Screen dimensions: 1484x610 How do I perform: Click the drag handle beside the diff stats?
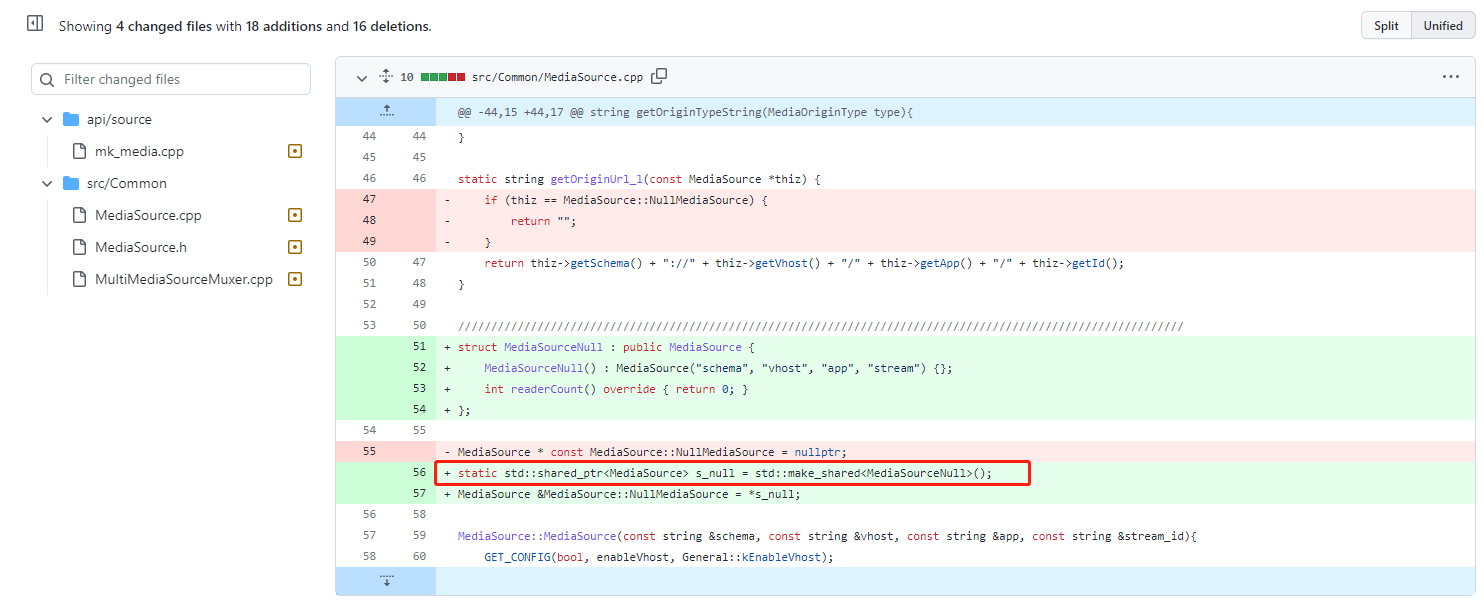click(x=384, y=75)
